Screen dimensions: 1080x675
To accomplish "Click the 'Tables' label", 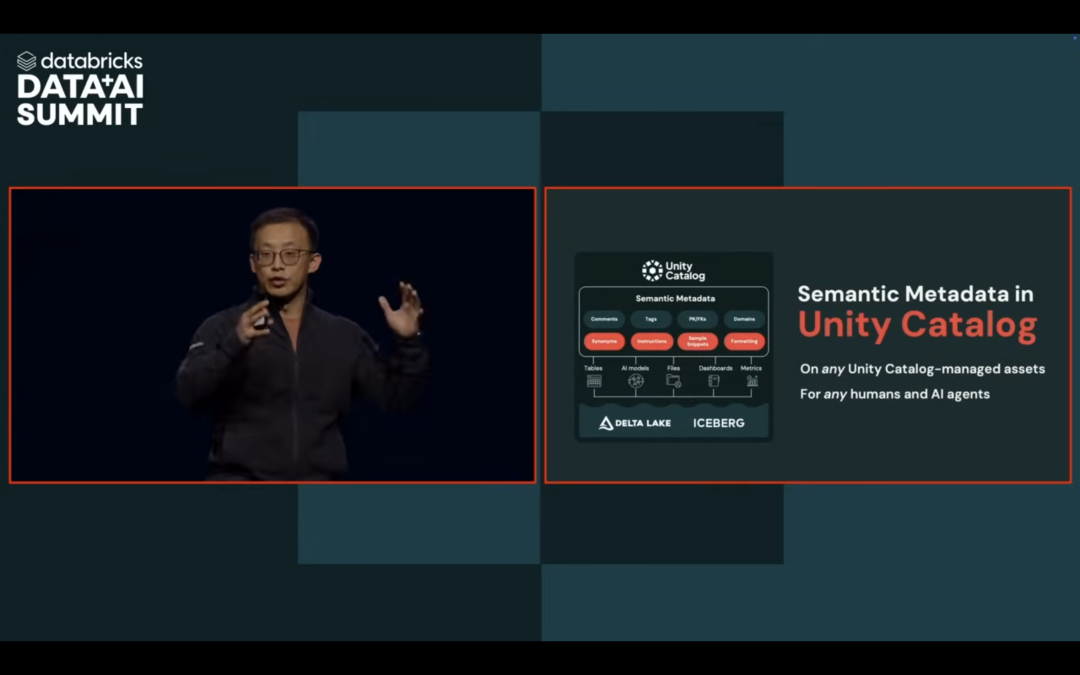I will [x=593, y=368].
